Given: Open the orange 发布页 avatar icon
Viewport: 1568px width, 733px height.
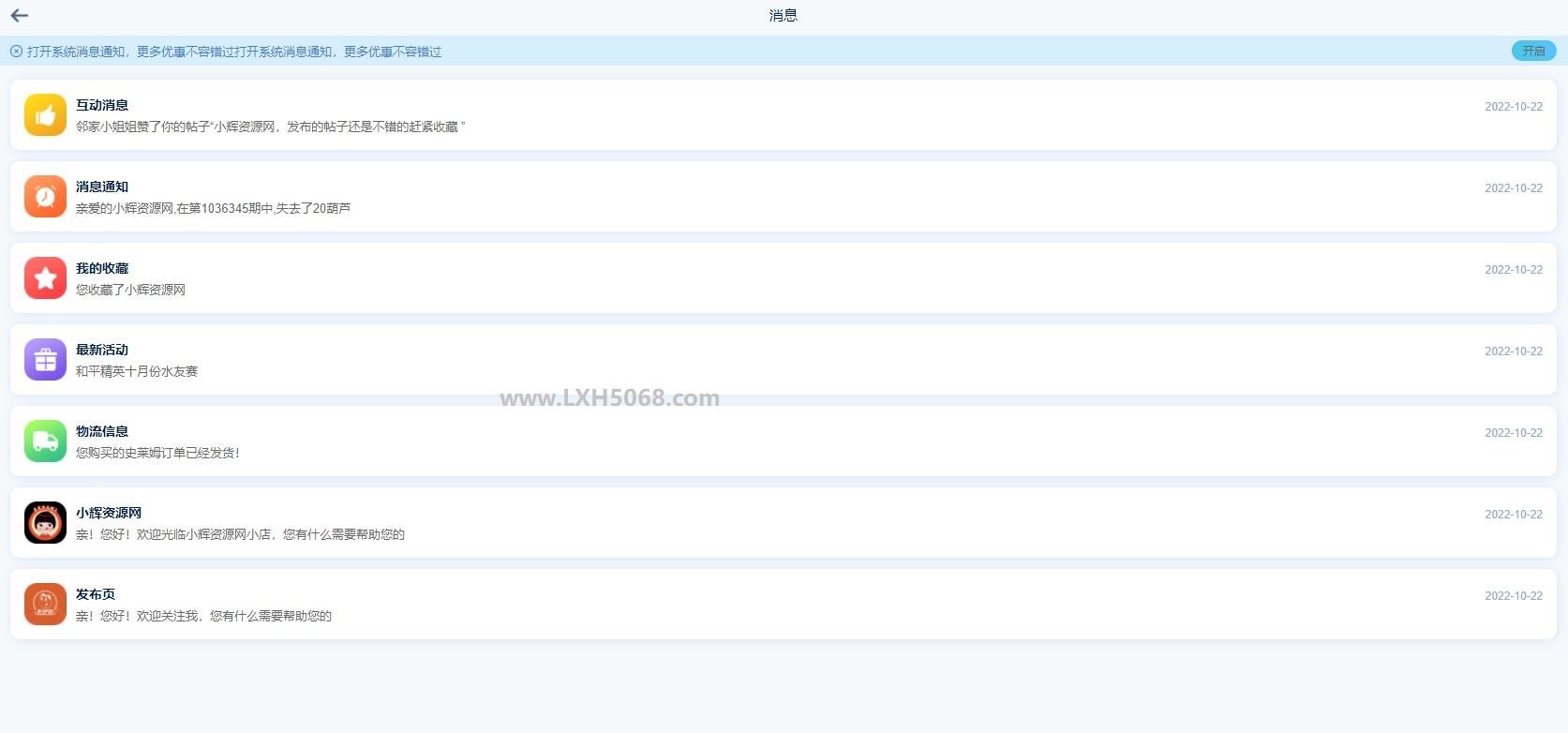Looking at the screenshot, I should (45, 604).
